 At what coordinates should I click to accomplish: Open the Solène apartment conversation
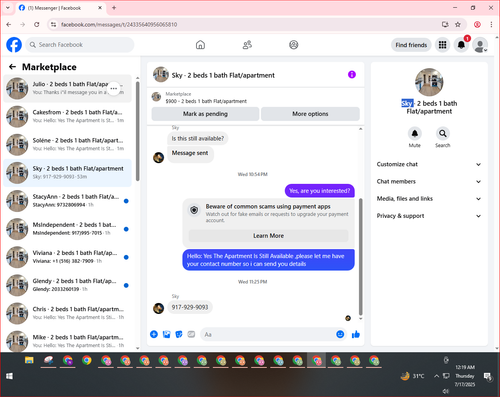click(67, 145)
